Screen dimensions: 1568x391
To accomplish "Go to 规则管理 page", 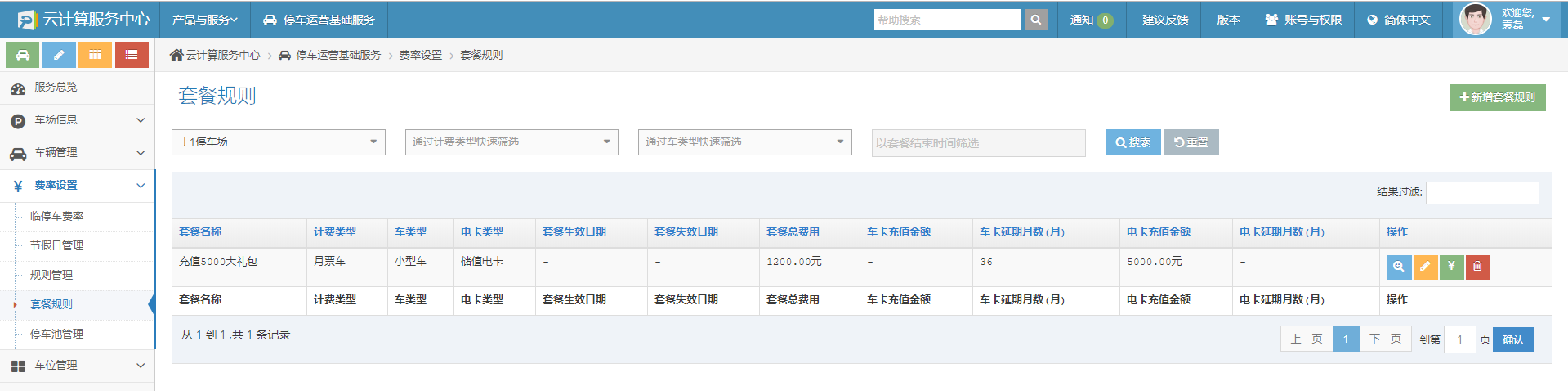I will [x=51, y=275].
